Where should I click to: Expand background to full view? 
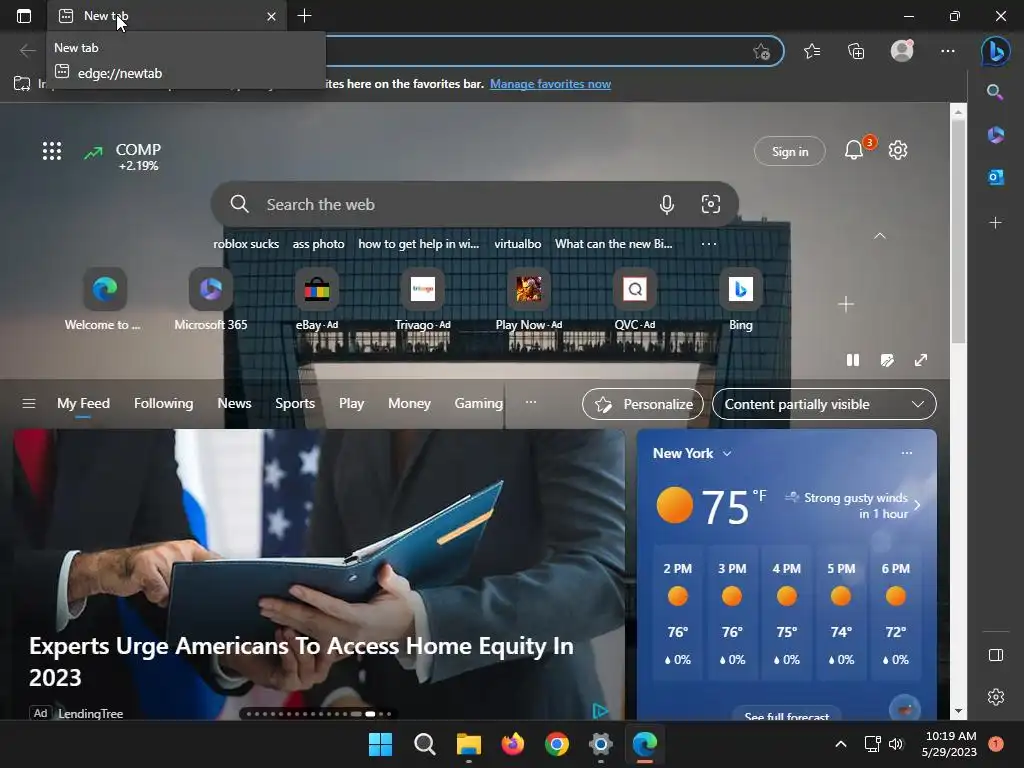921,360
